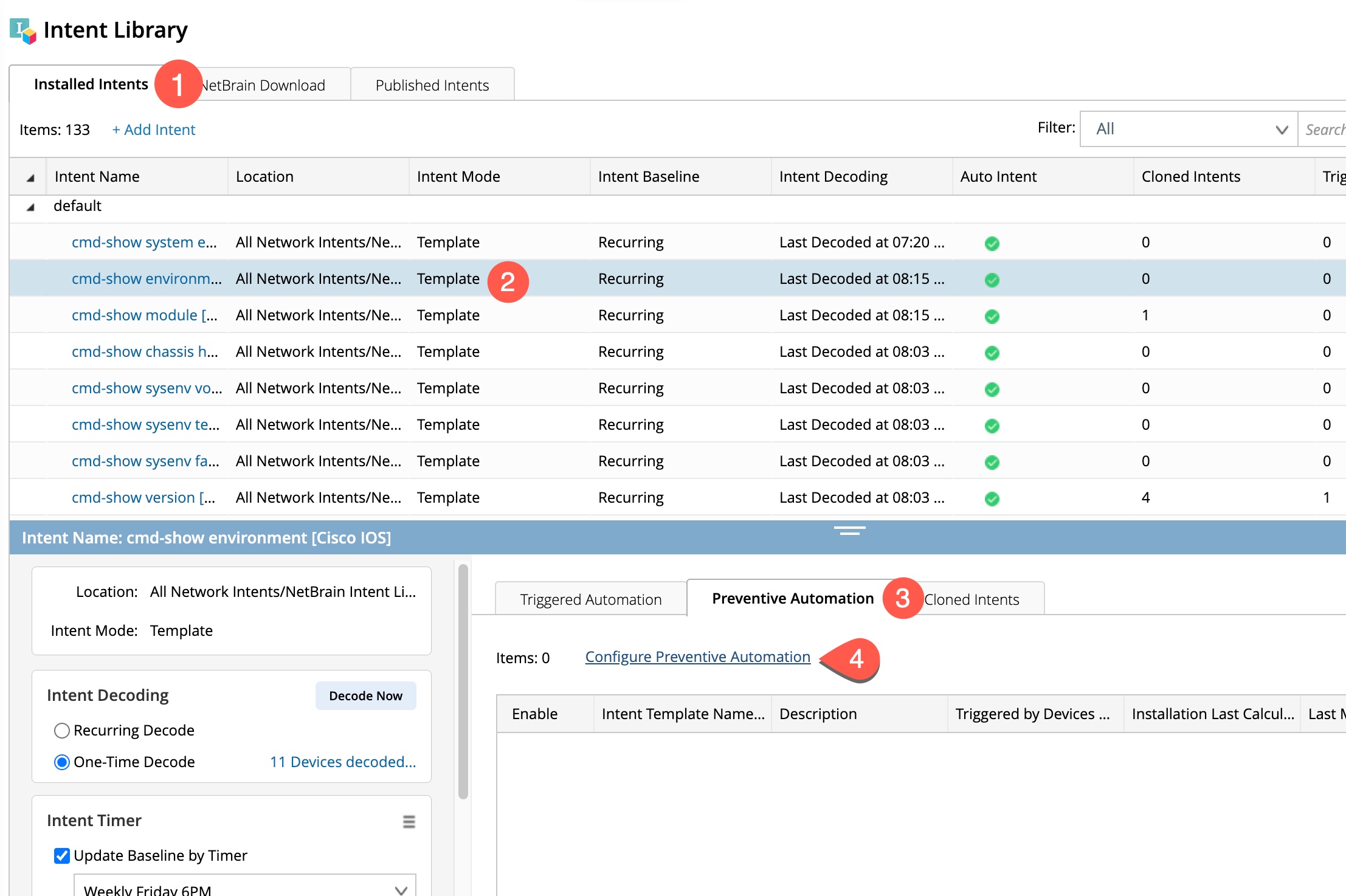Select the Preventive Automation tab

(793, 598)
